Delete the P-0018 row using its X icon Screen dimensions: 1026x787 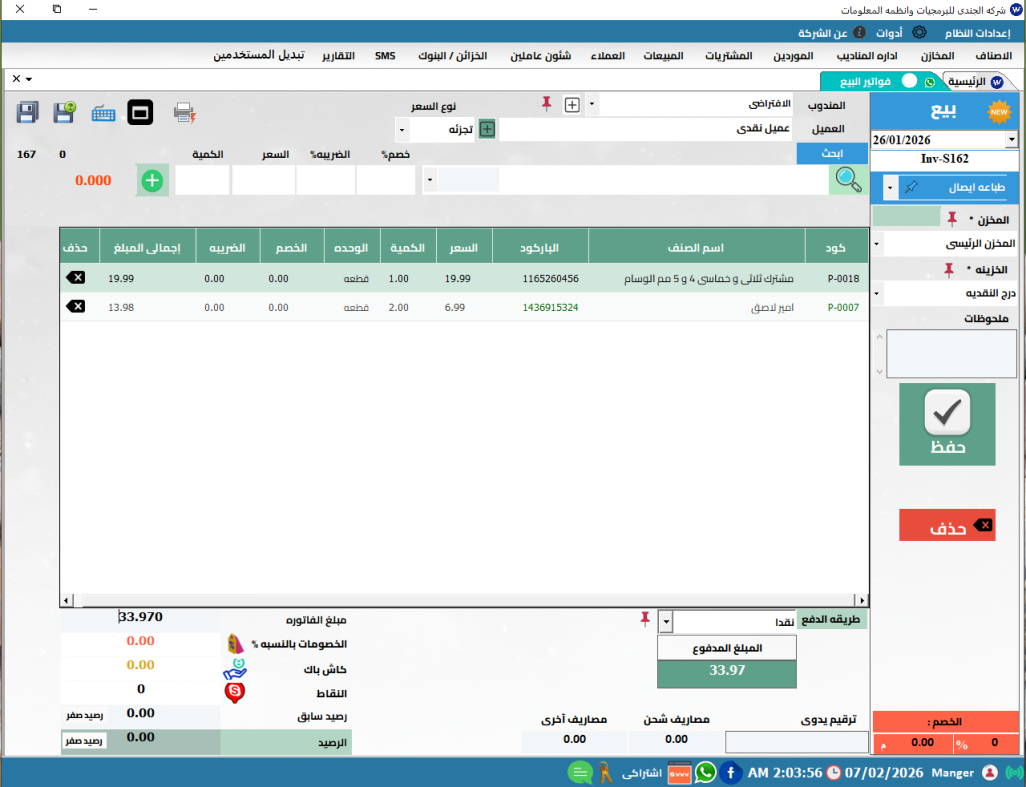click(76, 278)
